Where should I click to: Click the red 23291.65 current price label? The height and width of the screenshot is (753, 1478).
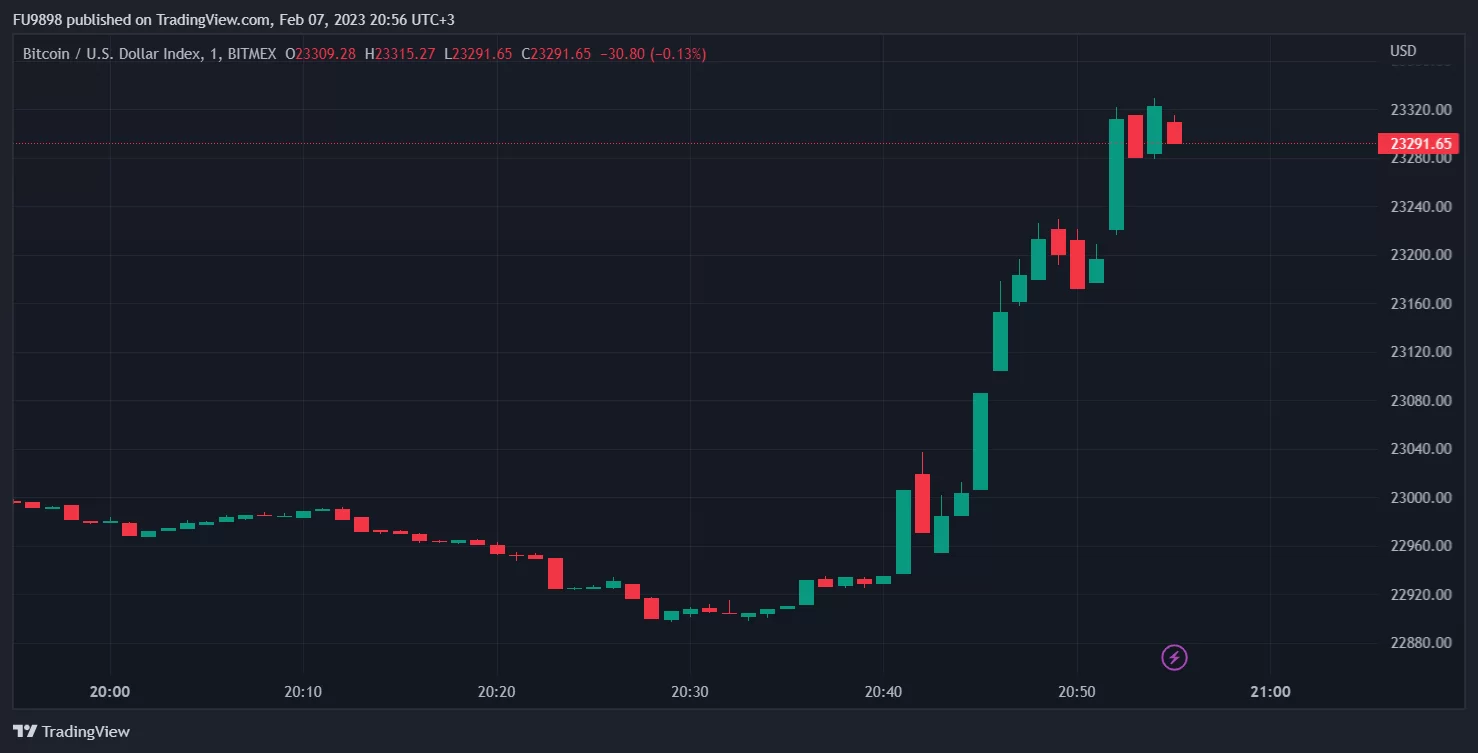[x=1417, y=143]
